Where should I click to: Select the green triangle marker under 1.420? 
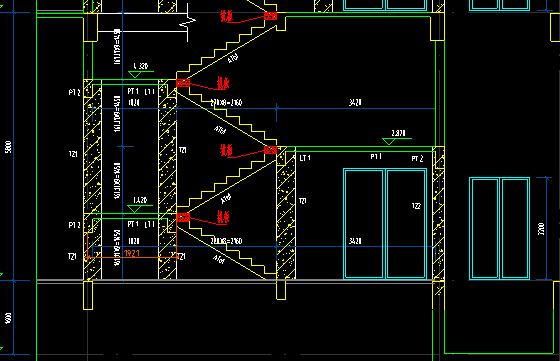pyautogui.click(x=134, y=209)
